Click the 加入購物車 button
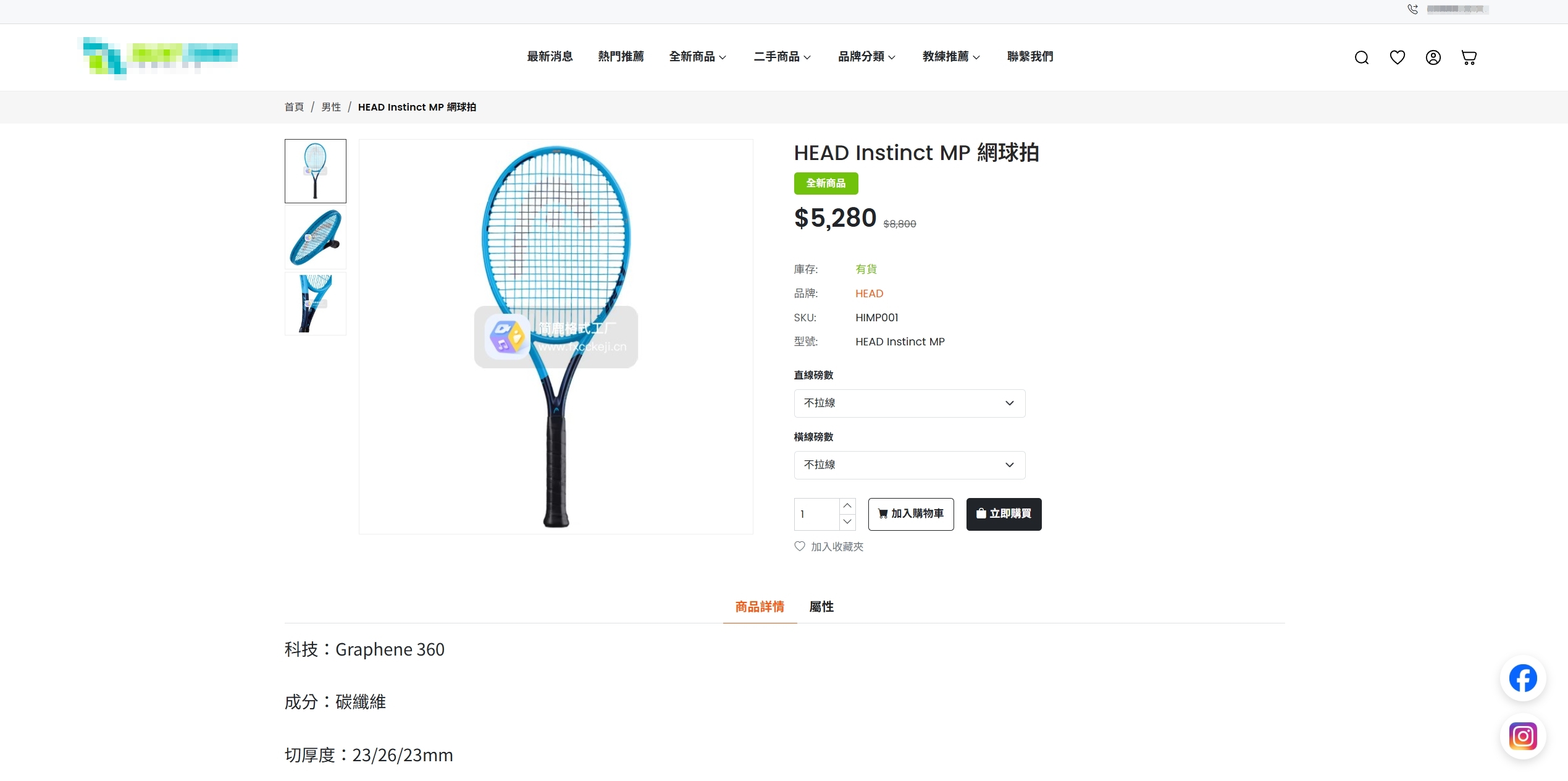Viewport: 1568px width, 781px height. [911, 514]
